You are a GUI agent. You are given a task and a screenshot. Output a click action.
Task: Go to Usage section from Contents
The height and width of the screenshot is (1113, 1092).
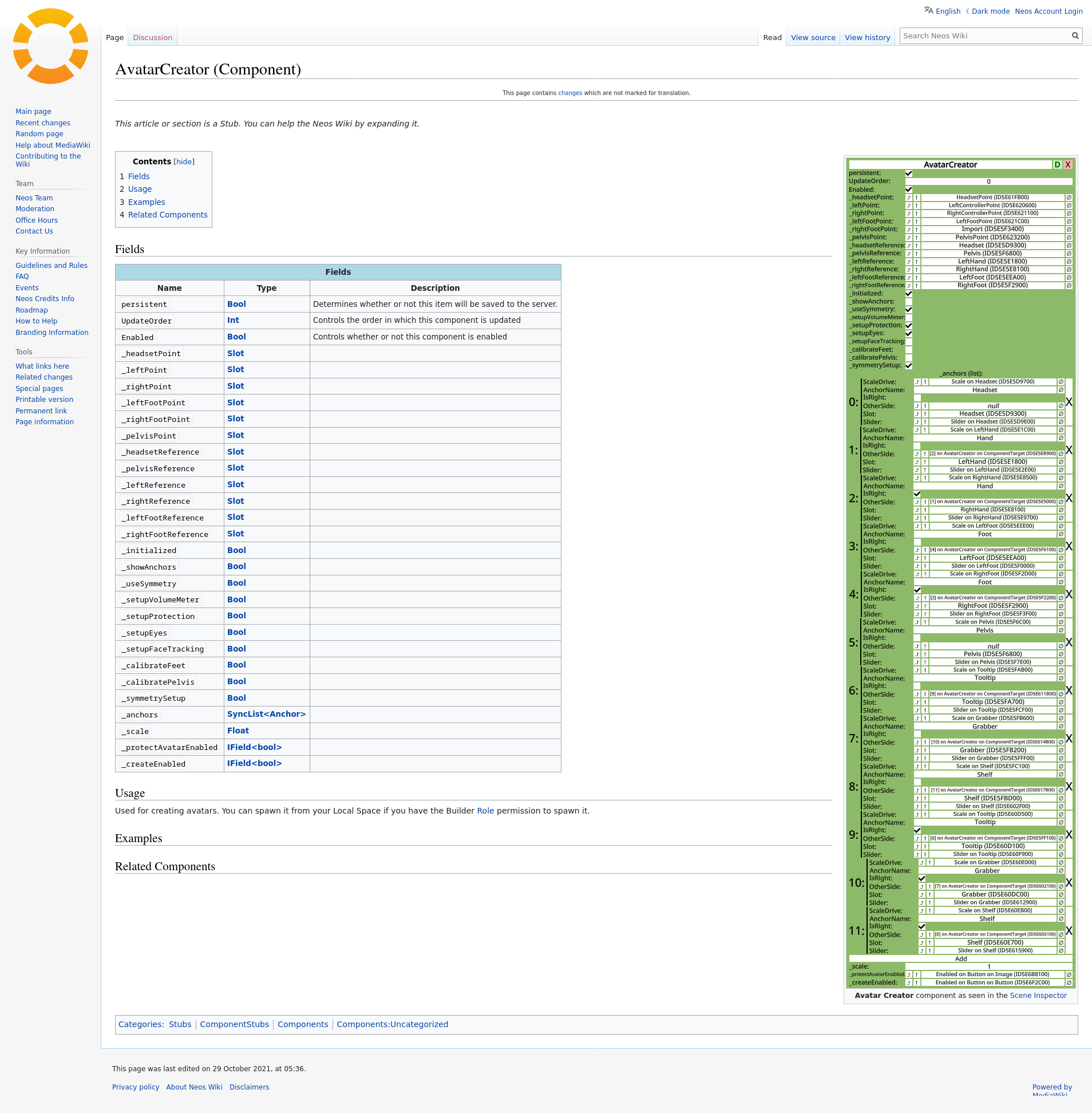click(140, 190)
